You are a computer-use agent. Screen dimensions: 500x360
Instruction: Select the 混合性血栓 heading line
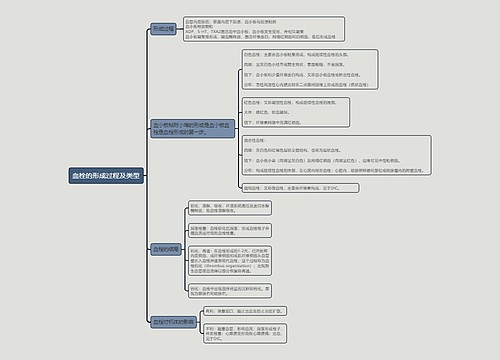coord(254,141)
